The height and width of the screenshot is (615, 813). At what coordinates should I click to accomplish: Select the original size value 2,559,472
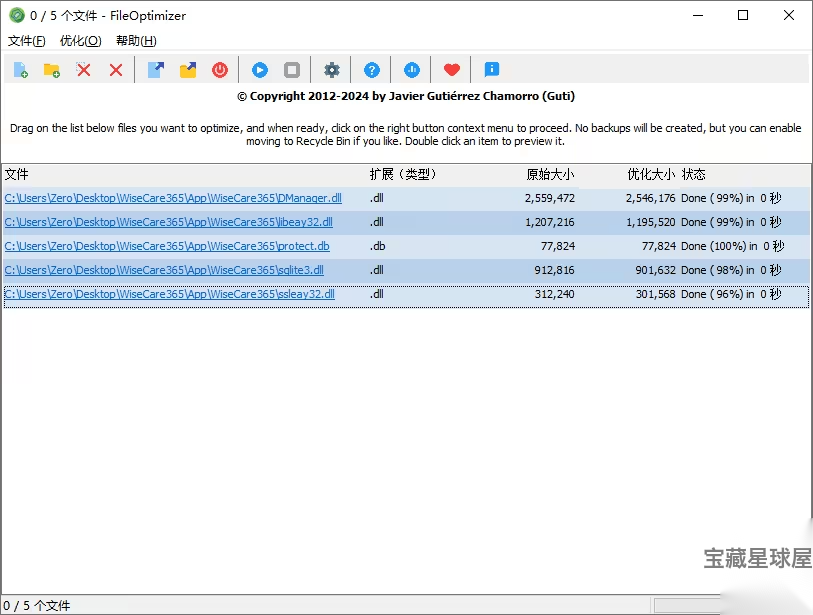pyautogui.click(x=550, y=198)
